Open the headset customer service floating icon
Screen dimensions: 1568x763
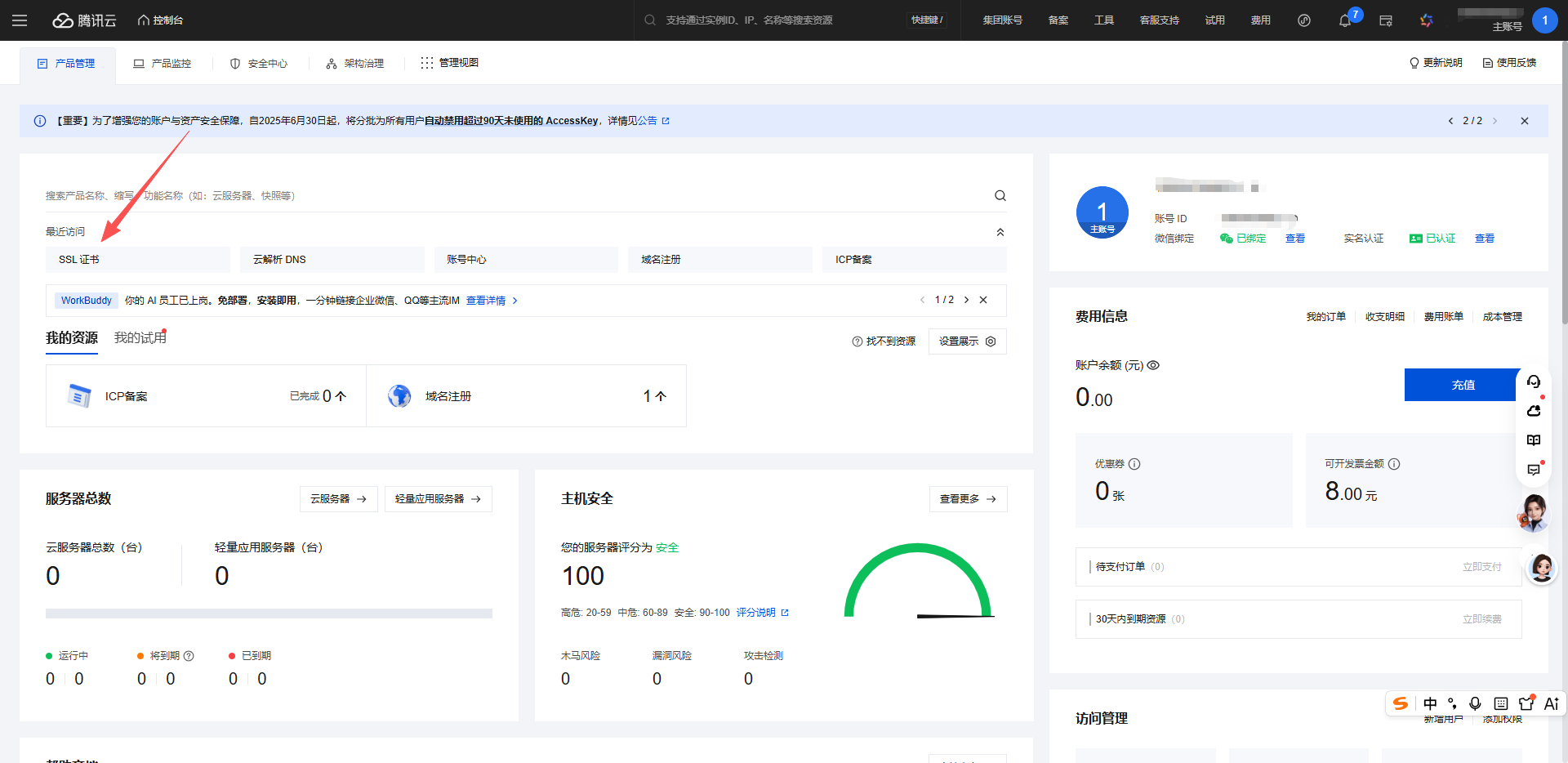[1534, 381]
